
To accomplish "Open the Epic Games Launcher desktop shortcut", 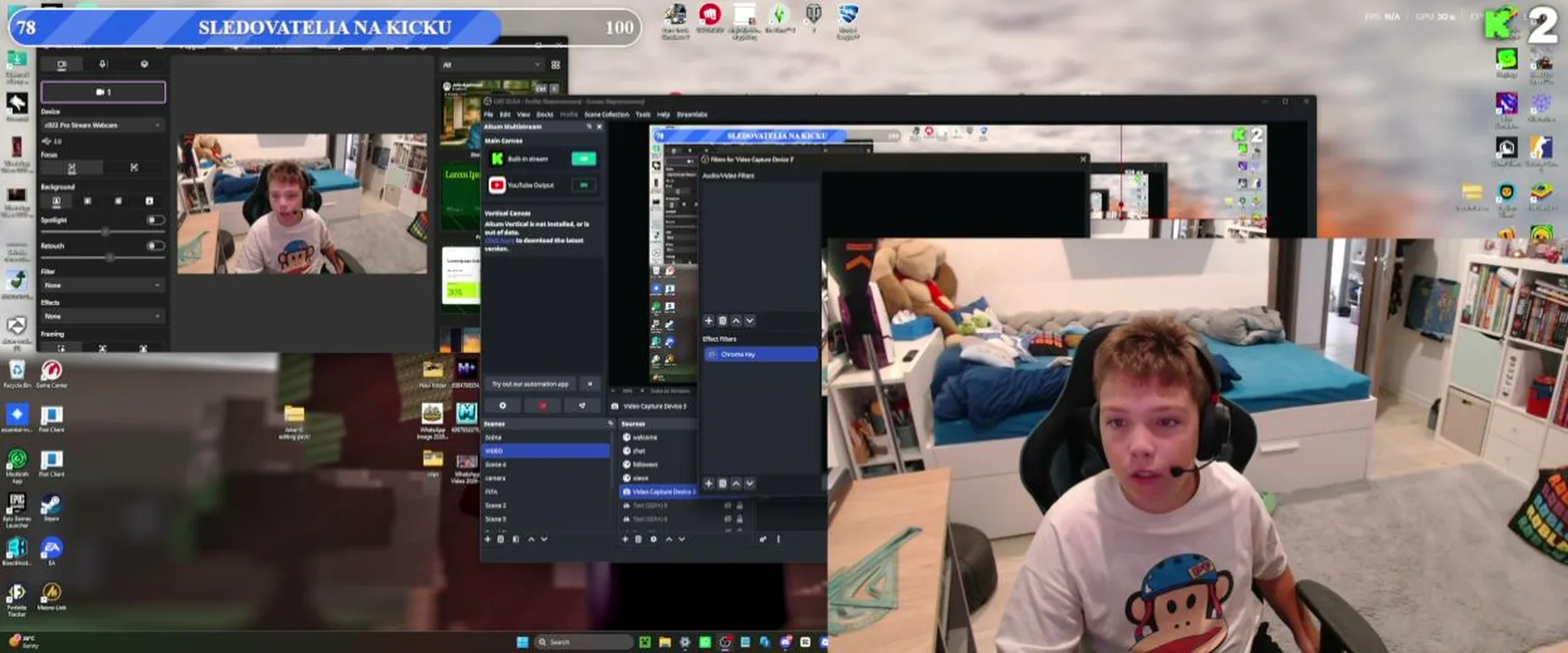I will point(17,510).
